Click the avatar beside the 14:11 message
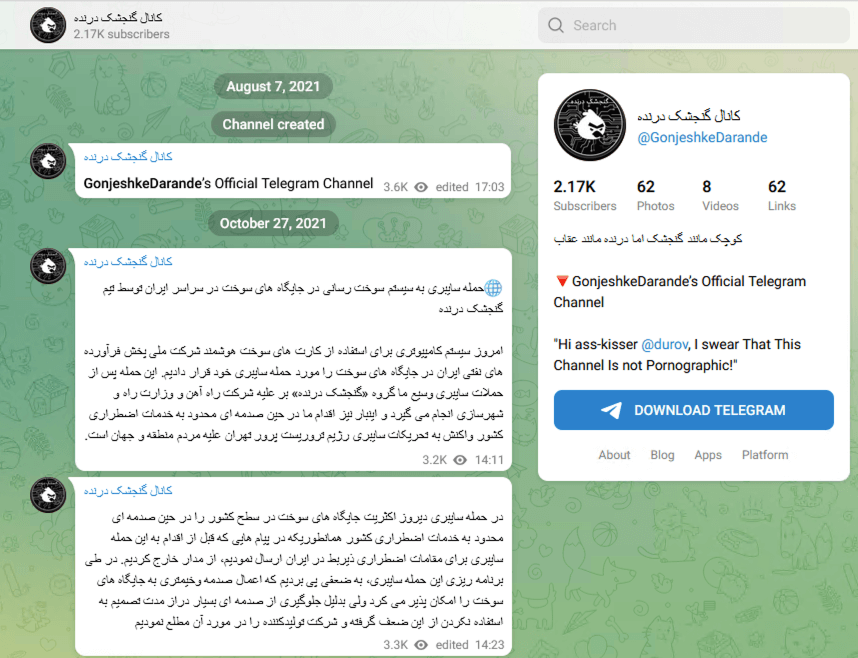This screenshot has height=658, width=858. pyautogui.click(x=48, y=267)
